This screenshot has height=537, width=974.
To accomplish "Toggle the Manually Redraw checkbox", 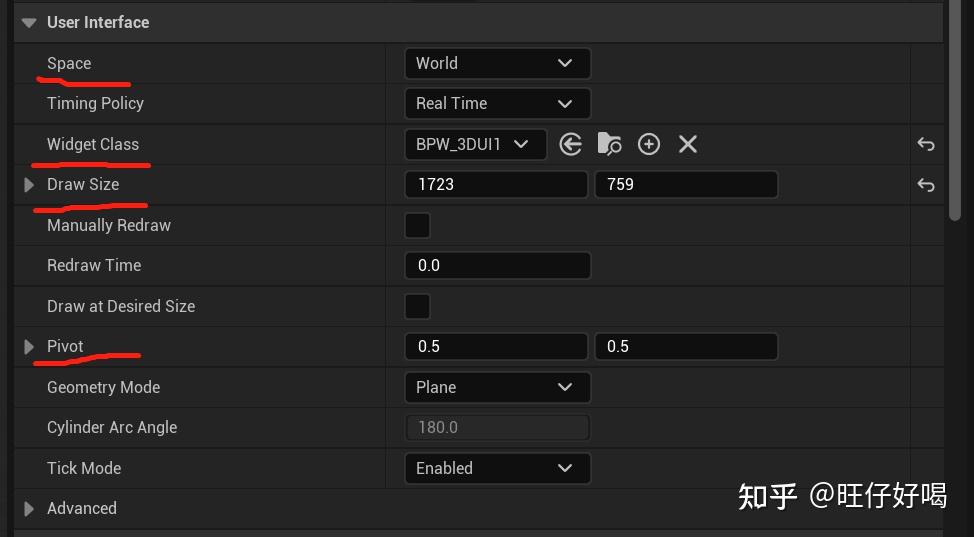I will tap(417, 225).
